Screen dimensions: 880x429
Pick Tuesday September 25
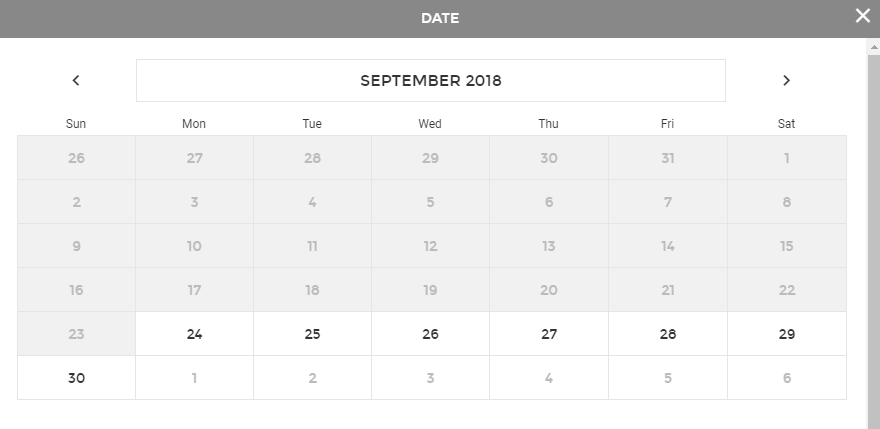(x=312, y=334)
